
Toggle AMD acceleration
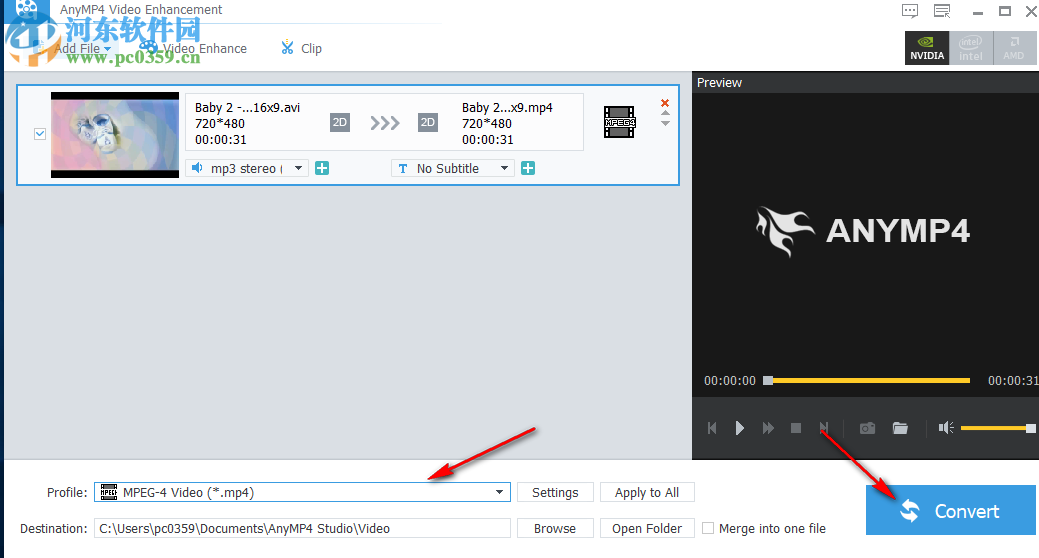[1014, 48]
